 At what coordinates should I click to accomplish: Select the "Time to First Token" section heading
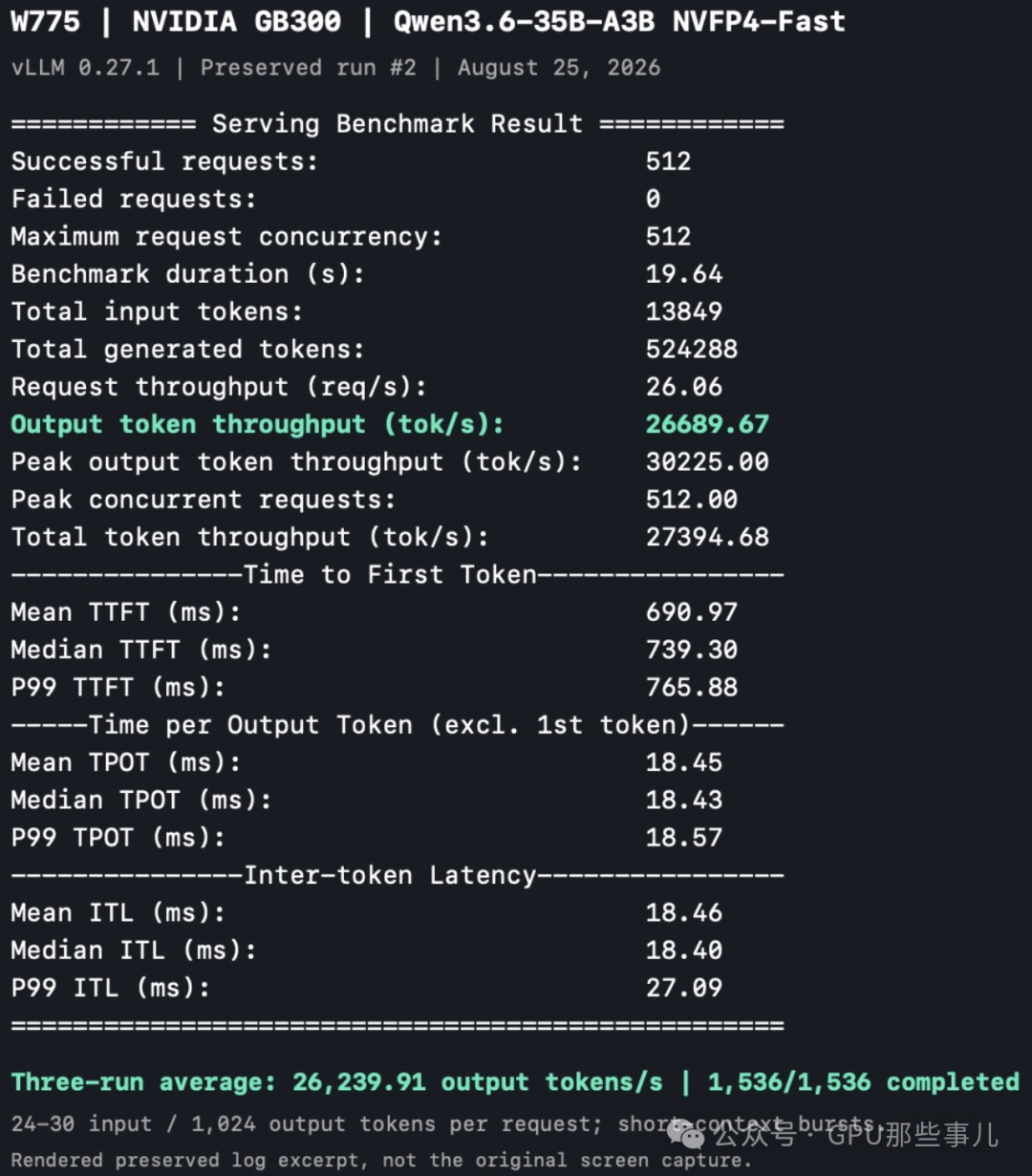coord(390,574)
